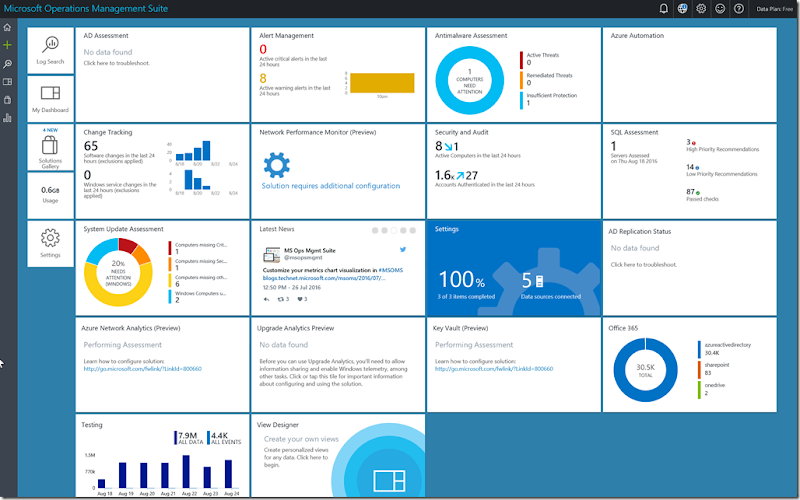Click AD Replication Status troubleshoot text
The image size is (800, 500).
click(644, 264)
